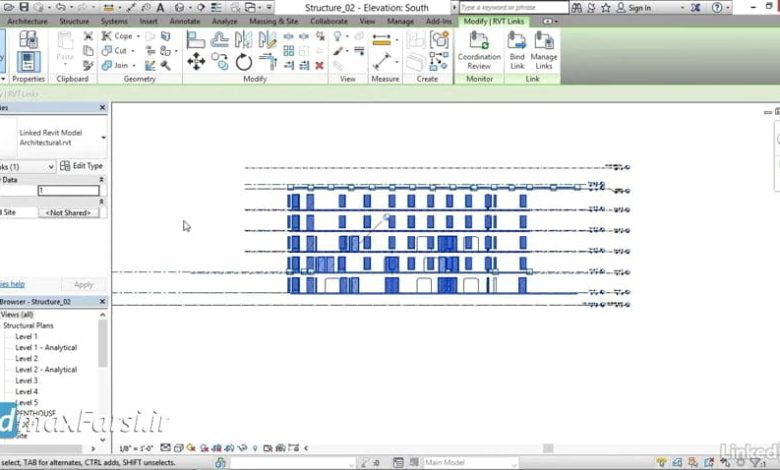The height and width of the screenshot is (470, 780).
Task: Toggle Detail Level icon in view control bar
Action: [165, 448]
